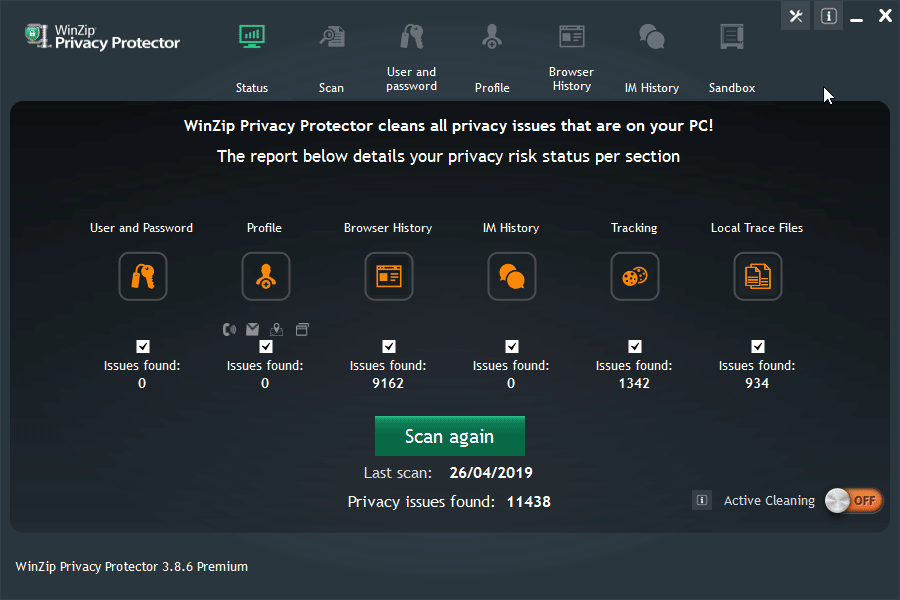Click the Local Trace Files icon

click(x=757, y=276)
